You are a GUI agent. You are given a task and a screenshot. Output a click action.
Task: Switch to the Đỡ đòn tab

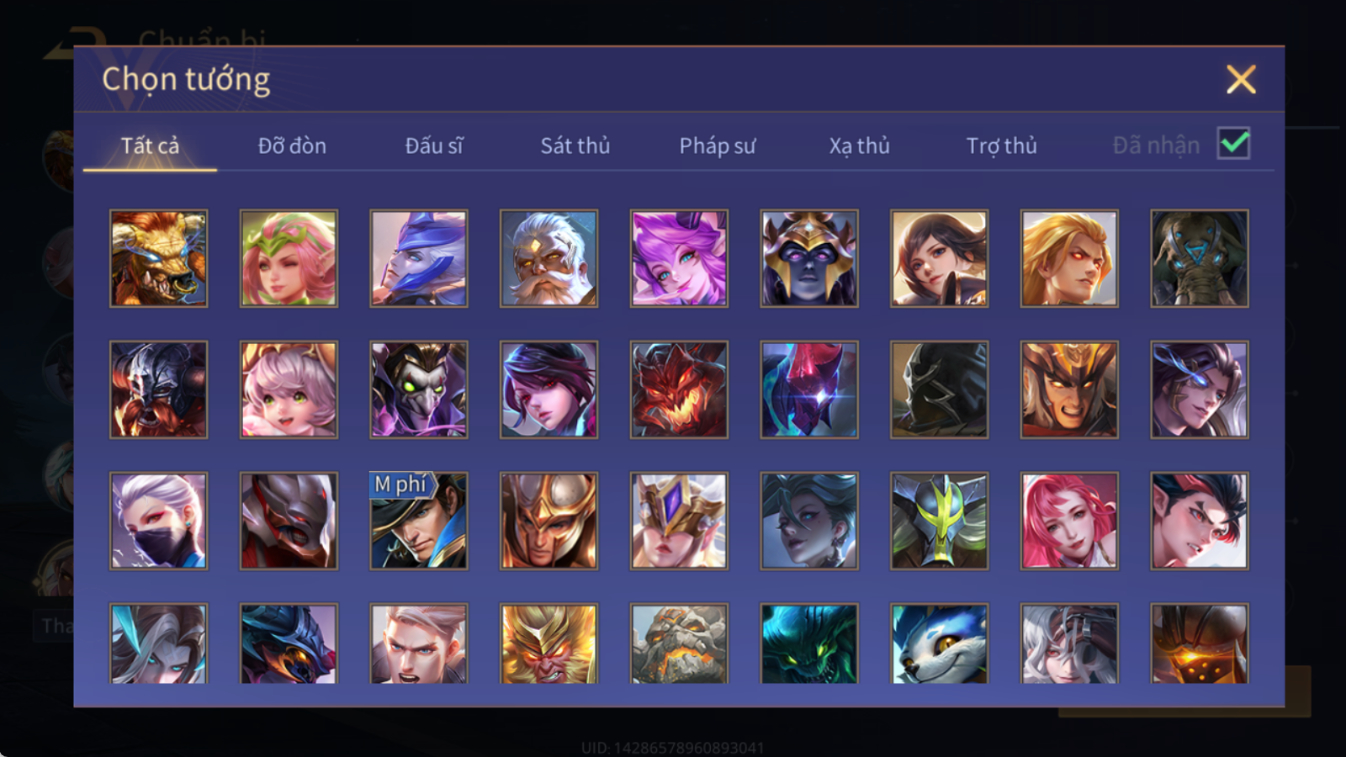pyautogui.click(x=292, y=146)
